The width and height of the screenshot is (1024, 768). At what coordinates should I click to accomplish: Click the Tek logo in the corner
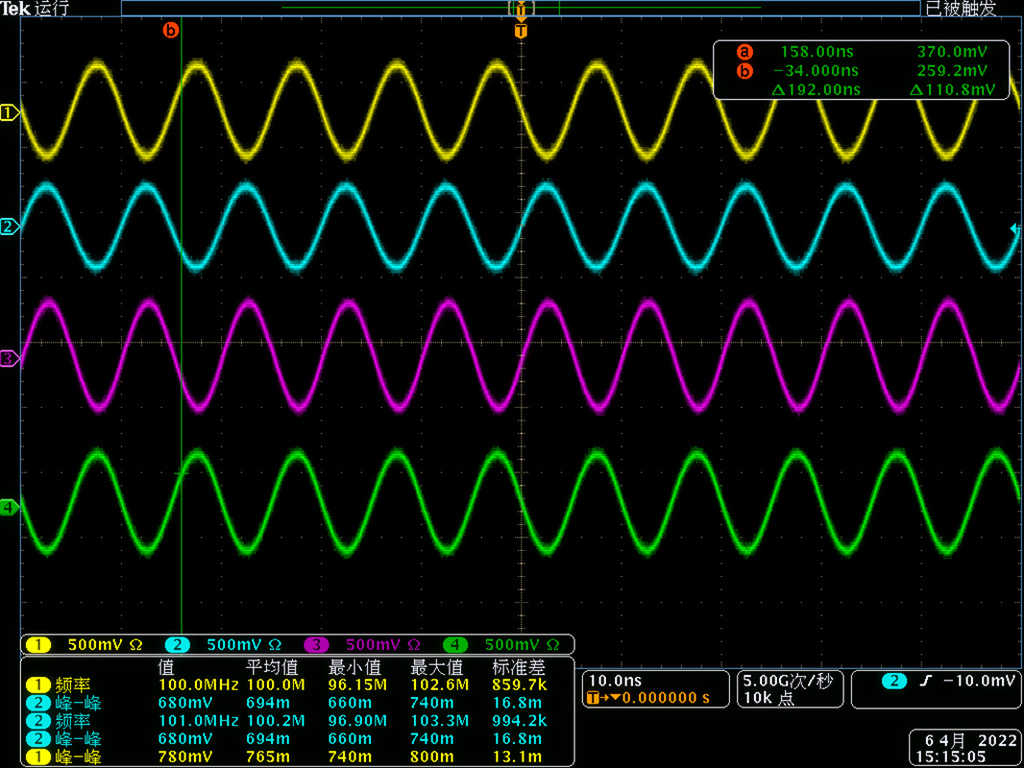[x=16, y=9]
